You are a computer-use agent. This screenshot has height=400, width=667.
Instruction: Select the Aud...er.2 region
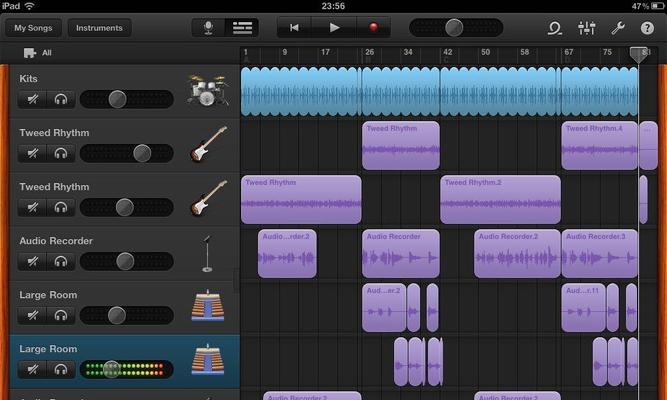pos(384,308)
